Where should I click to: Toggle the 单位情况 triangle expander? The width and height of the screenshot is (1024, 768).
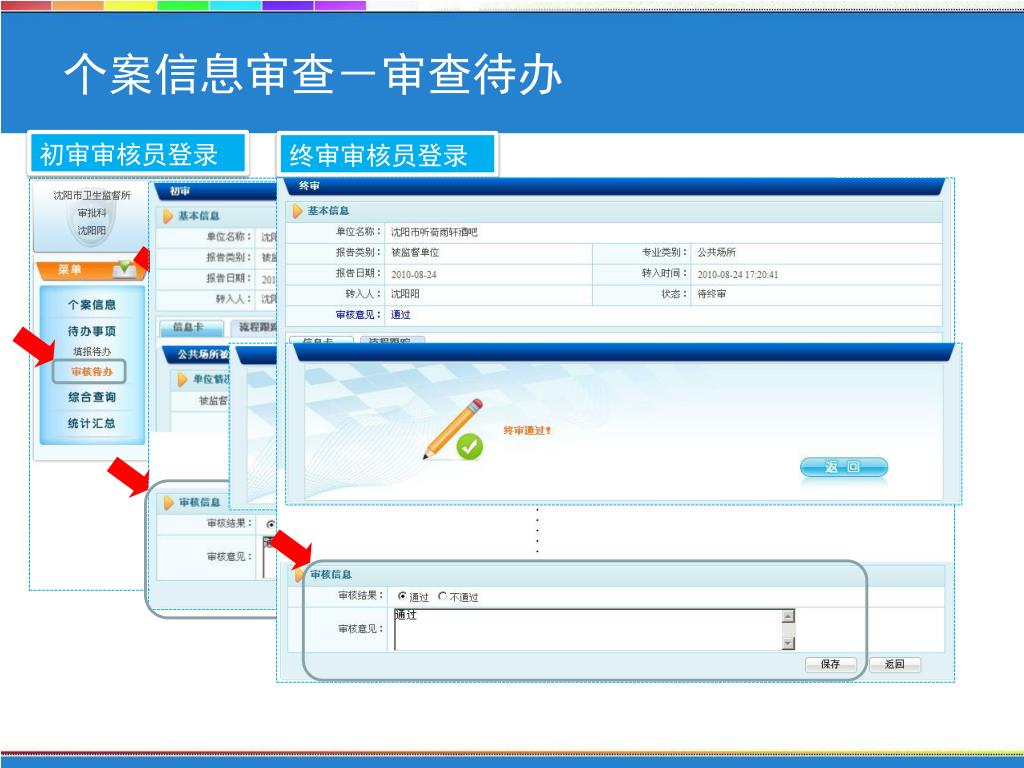tap(182, 379)
